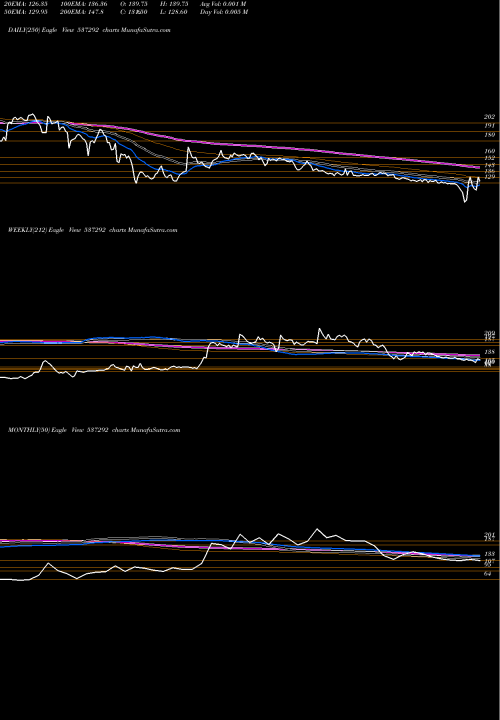Click the Day Vol readout

[x=224, y=12]
